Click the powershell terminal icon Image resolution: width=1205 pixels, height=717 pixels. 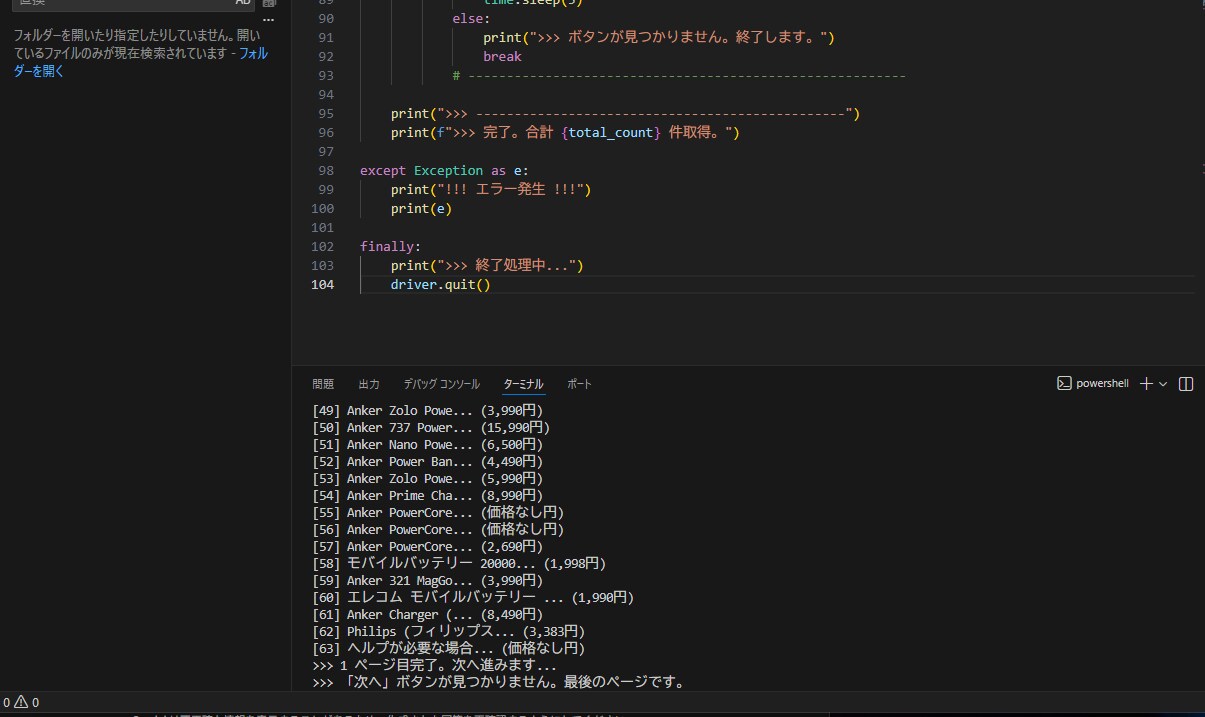pyautogui.click(x=1065, y=384)
